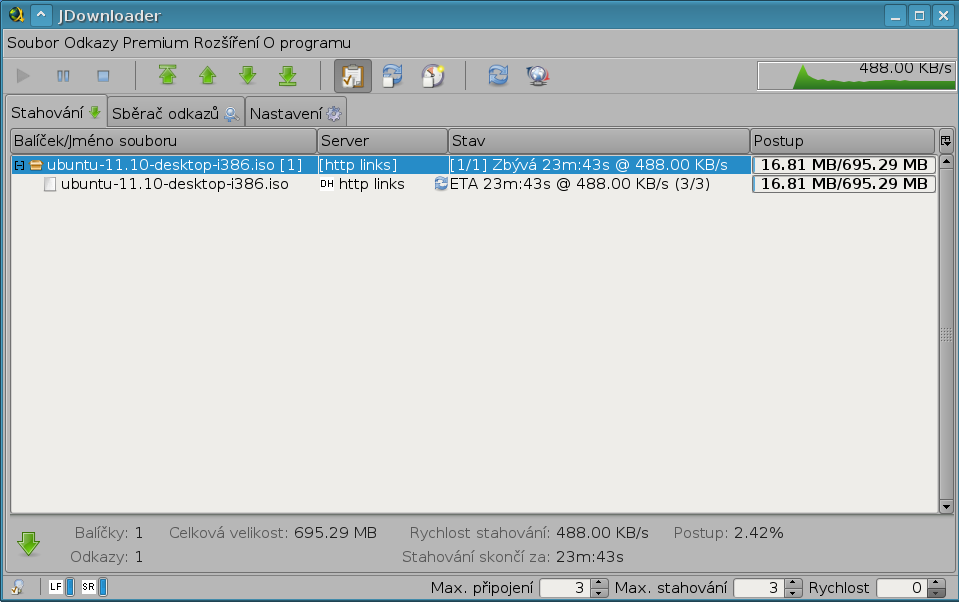The height and width of the screenshot is (602, 959).
Task: Switch to the Sběrač odkazů tab
Action: tap(176, 113)
